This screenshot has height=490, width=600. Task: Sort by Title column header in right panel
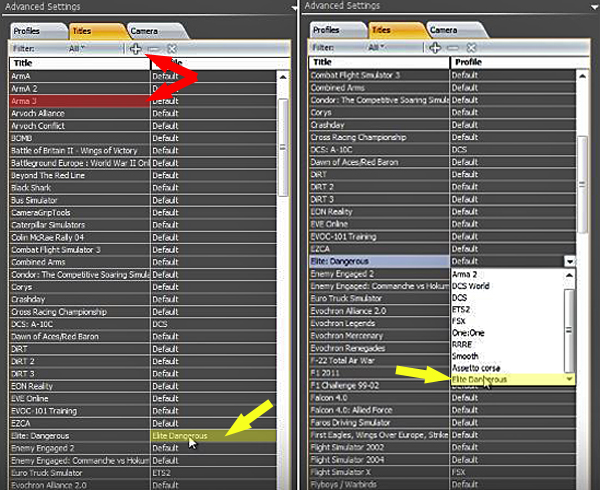379,62
